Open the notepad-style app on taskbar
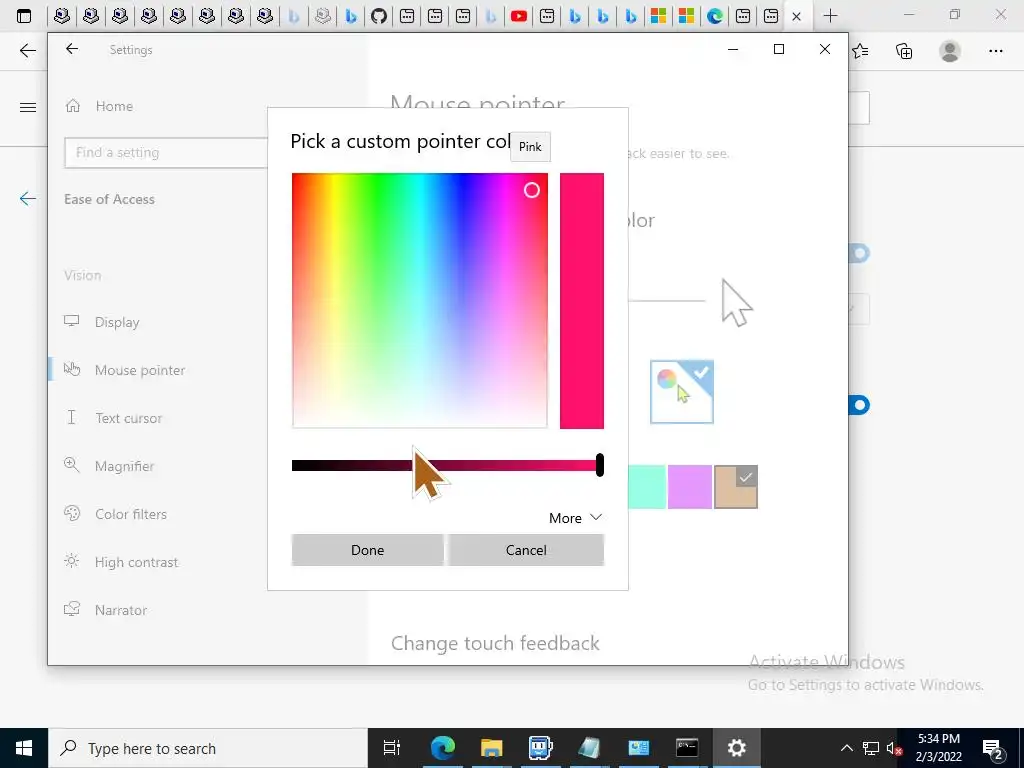This screenshot has height=768, width=1024. coord(589,748)
